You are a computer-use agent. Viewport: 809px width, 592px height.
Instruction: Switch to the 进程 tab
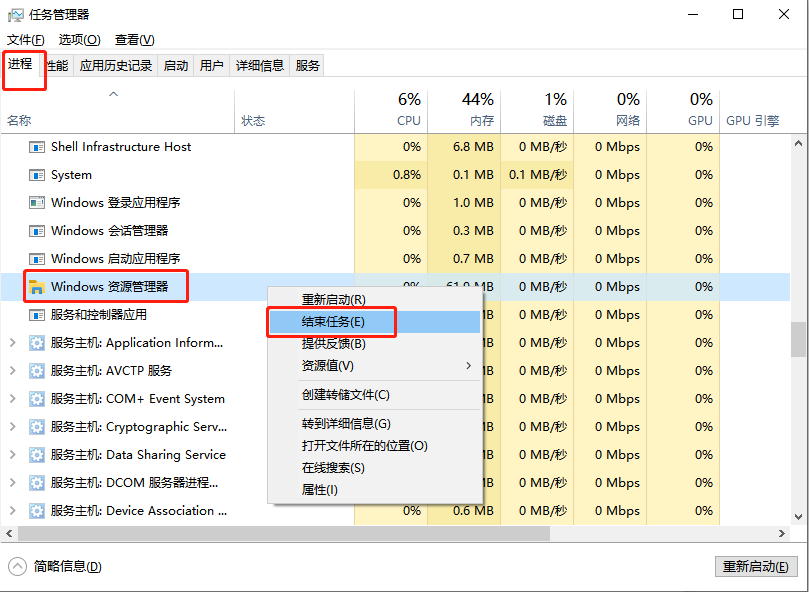coord(20,64)
